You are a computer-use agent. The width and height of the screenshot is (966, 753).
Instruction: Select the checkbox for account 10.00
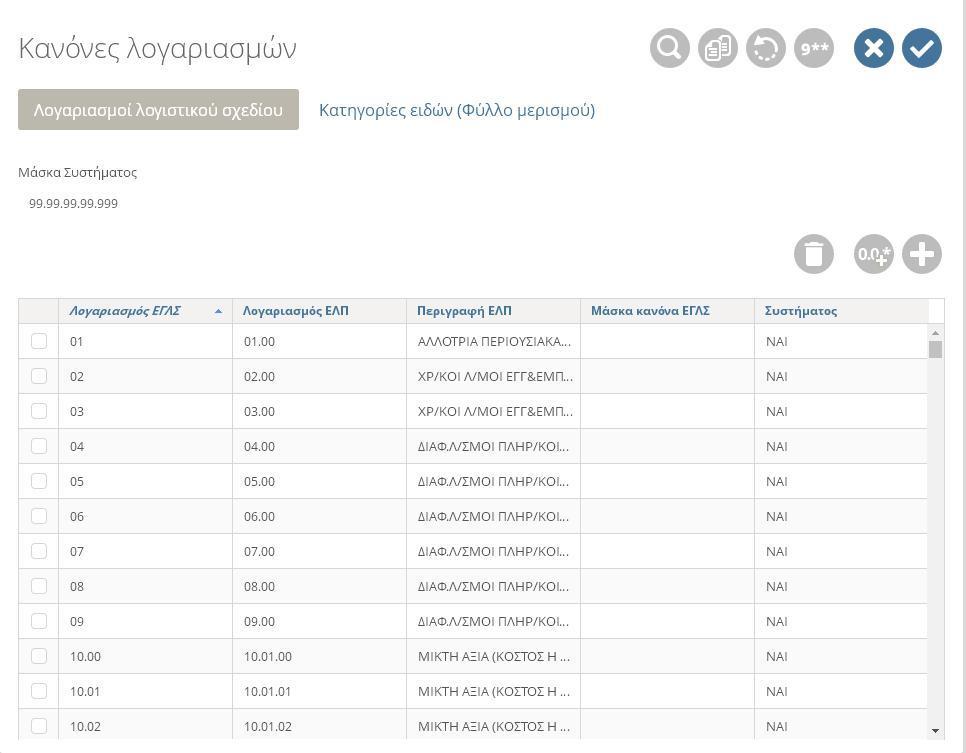coord(39,656)
